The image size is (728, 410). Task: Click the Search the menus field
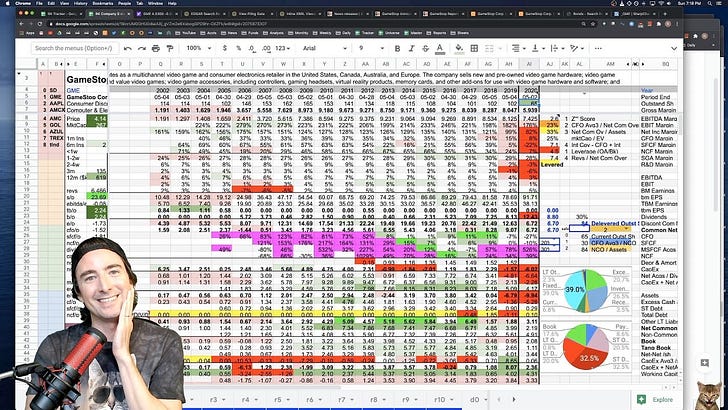(75, 48)
